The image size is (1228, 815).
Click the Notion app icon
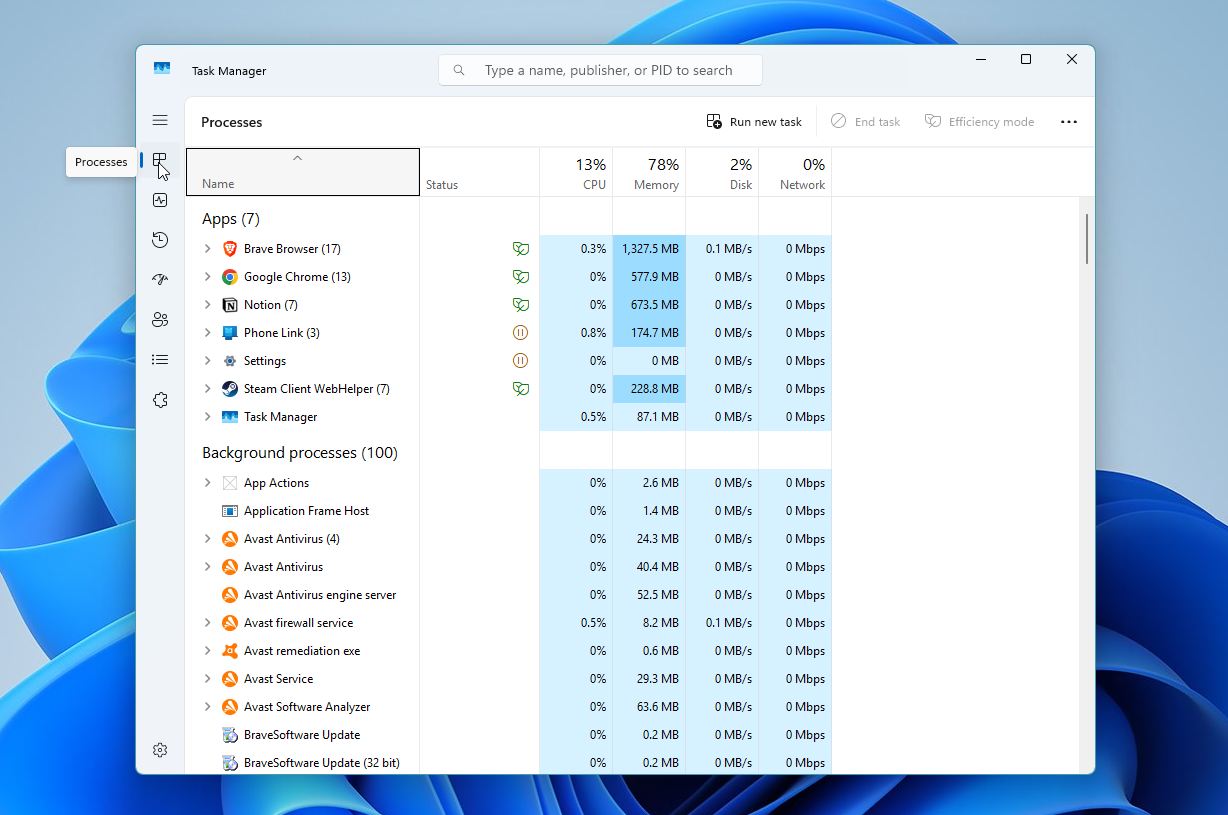coord(230,305)
